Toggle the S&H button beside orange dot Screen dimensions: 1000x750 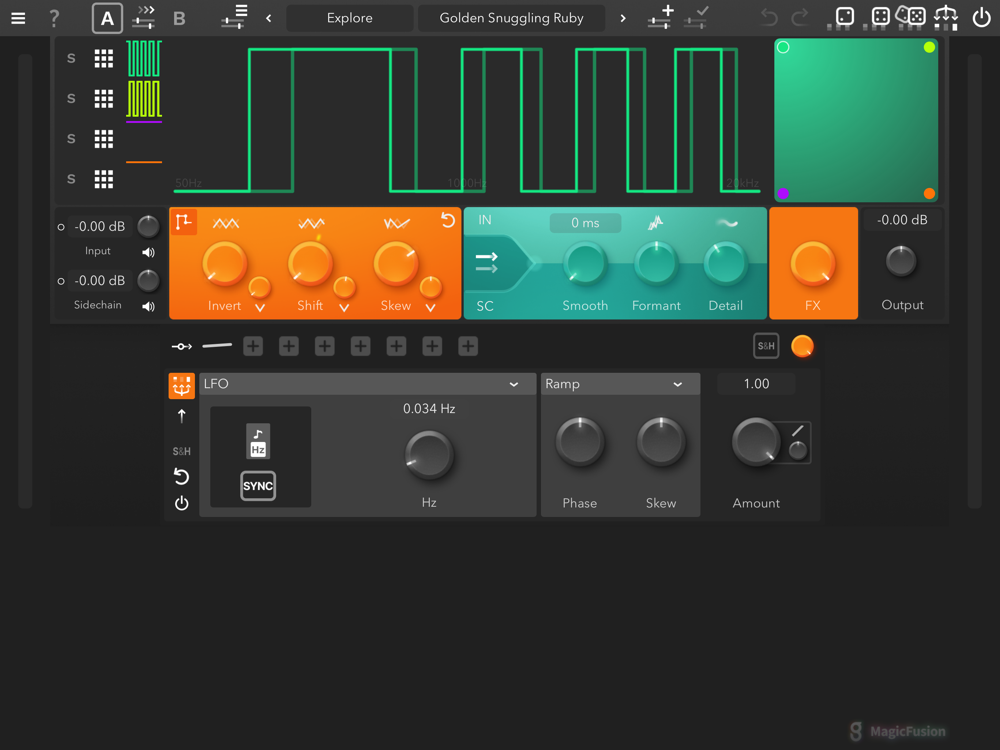pos(766,346)
